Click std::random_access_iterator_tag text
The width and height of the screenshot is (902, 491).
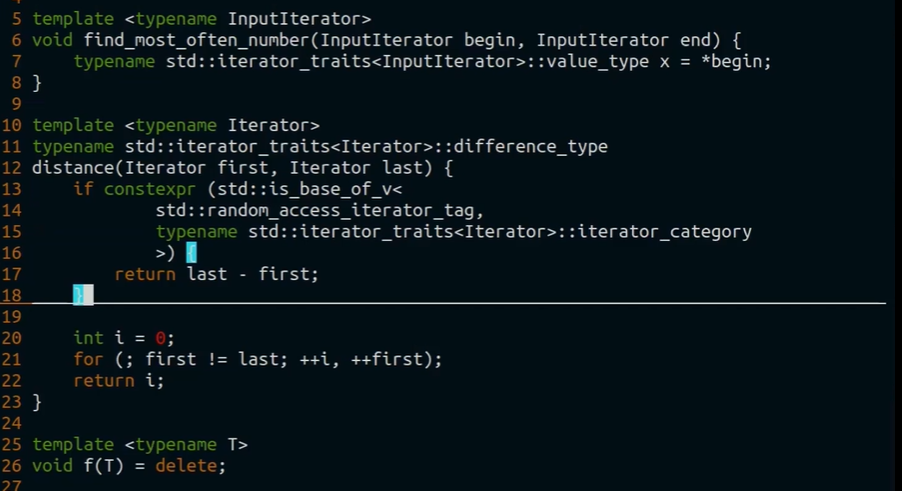coord(319,210)
